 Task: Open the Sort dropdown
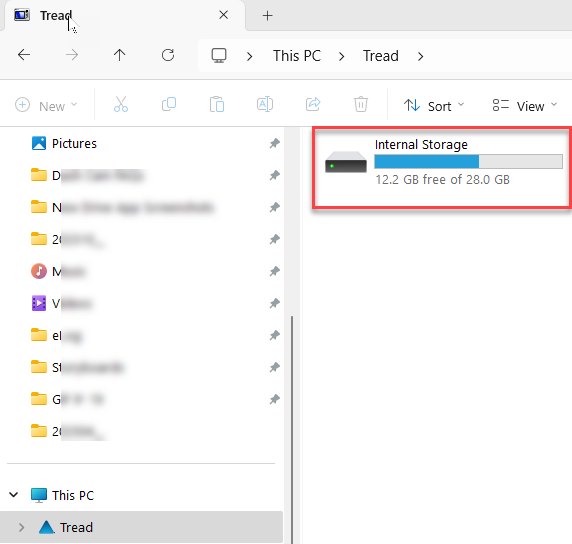434,106
